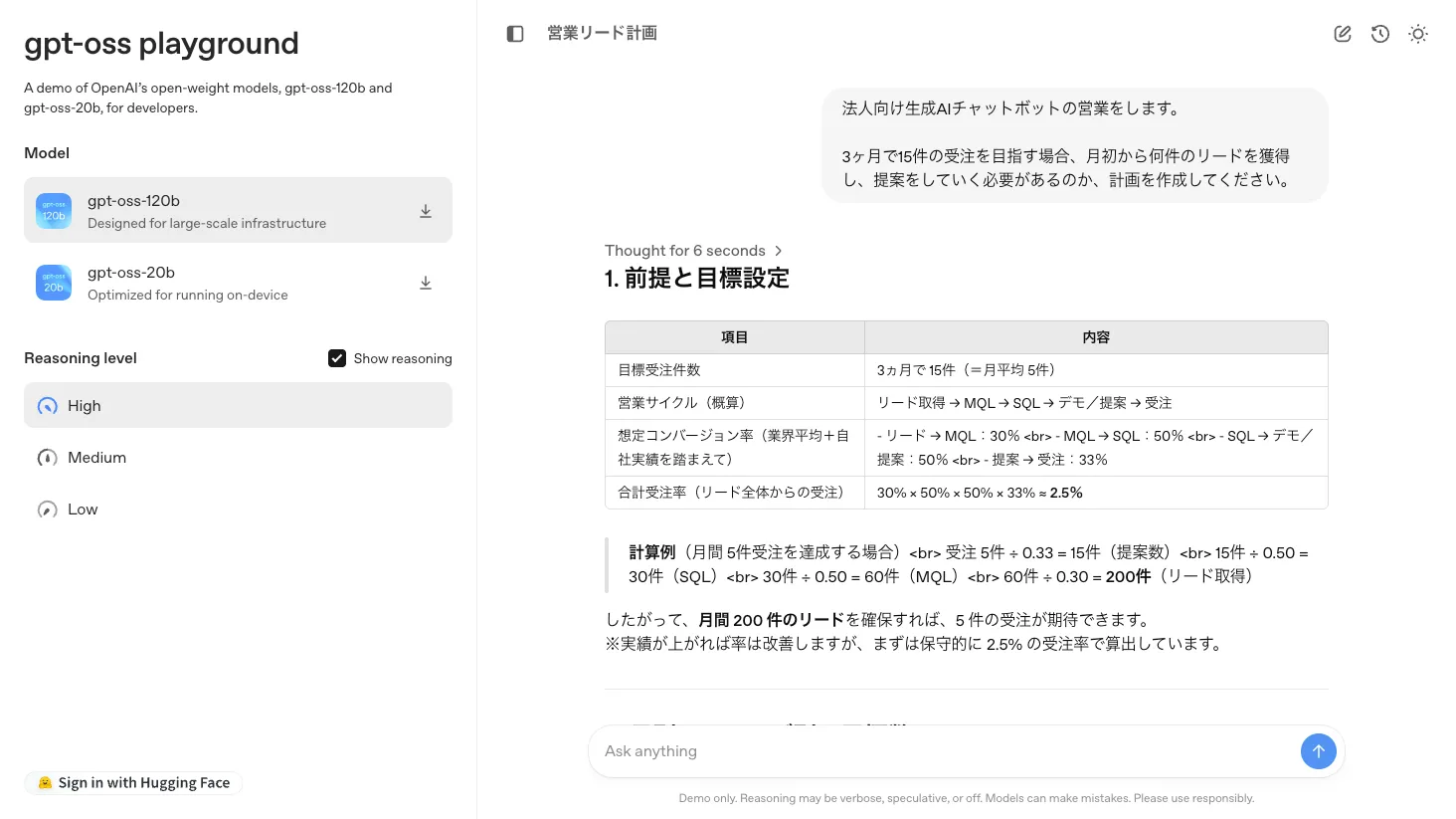1456x819 pixels.
Task: Click the cell リード取得 → MQL → SQL → デモ／提案 → 受注
Action: [1096, 403]
